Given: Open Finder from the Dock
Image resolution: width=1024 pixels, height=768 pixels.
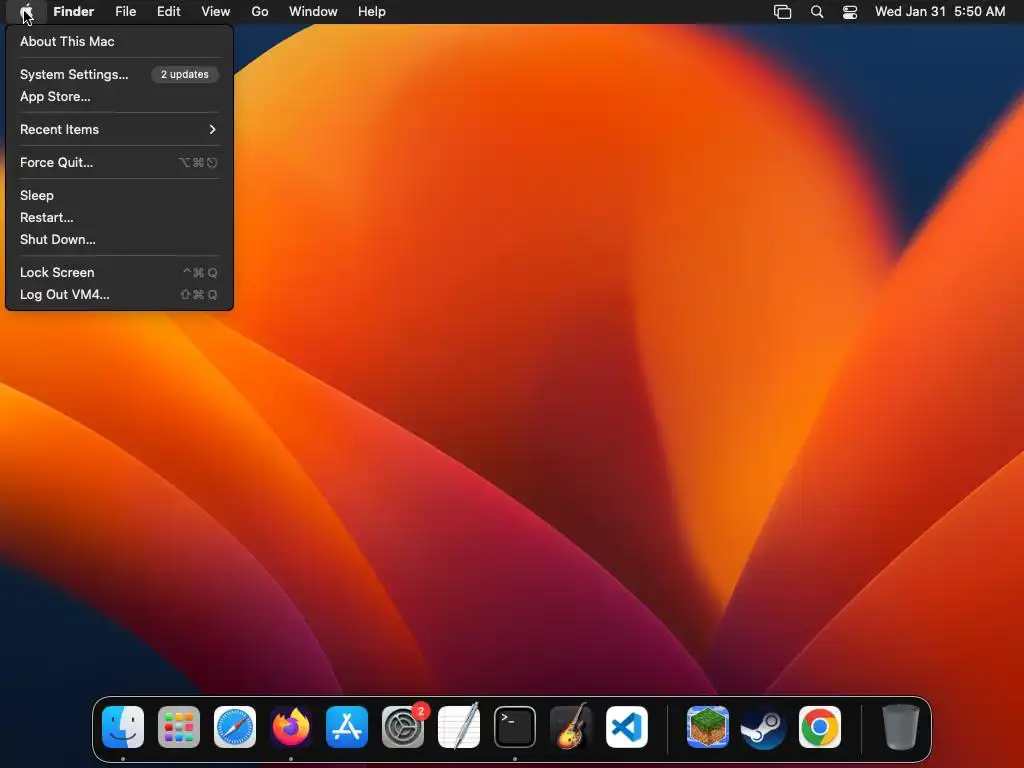Looking at the screenshot, I should coord(123,727).
